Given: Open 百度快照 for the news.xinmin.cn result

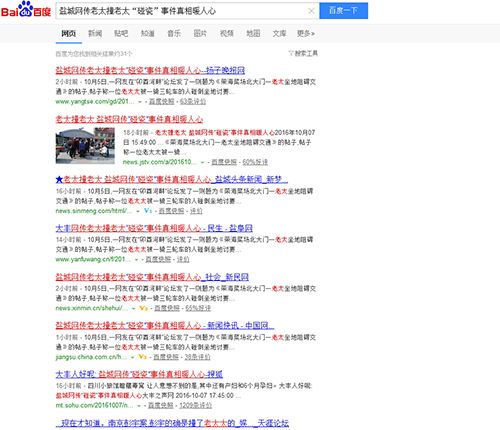Looking at the screenshot, I should tap(167, 308).
